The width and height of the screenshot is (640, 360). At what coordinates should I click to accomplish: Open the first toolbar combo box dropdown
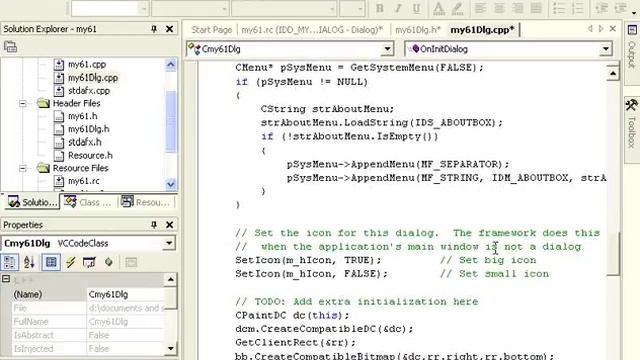coord(143,8)
